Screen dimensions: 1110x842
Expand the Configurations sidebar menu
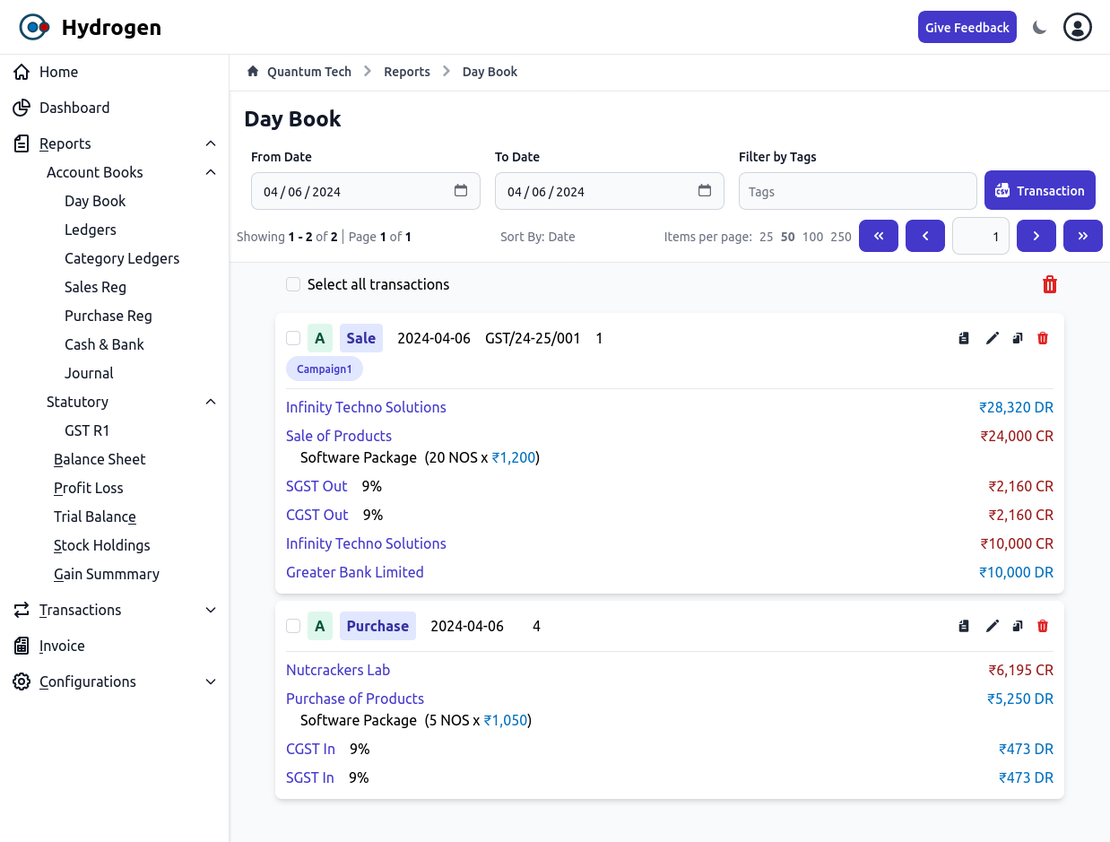pos(210,682)
